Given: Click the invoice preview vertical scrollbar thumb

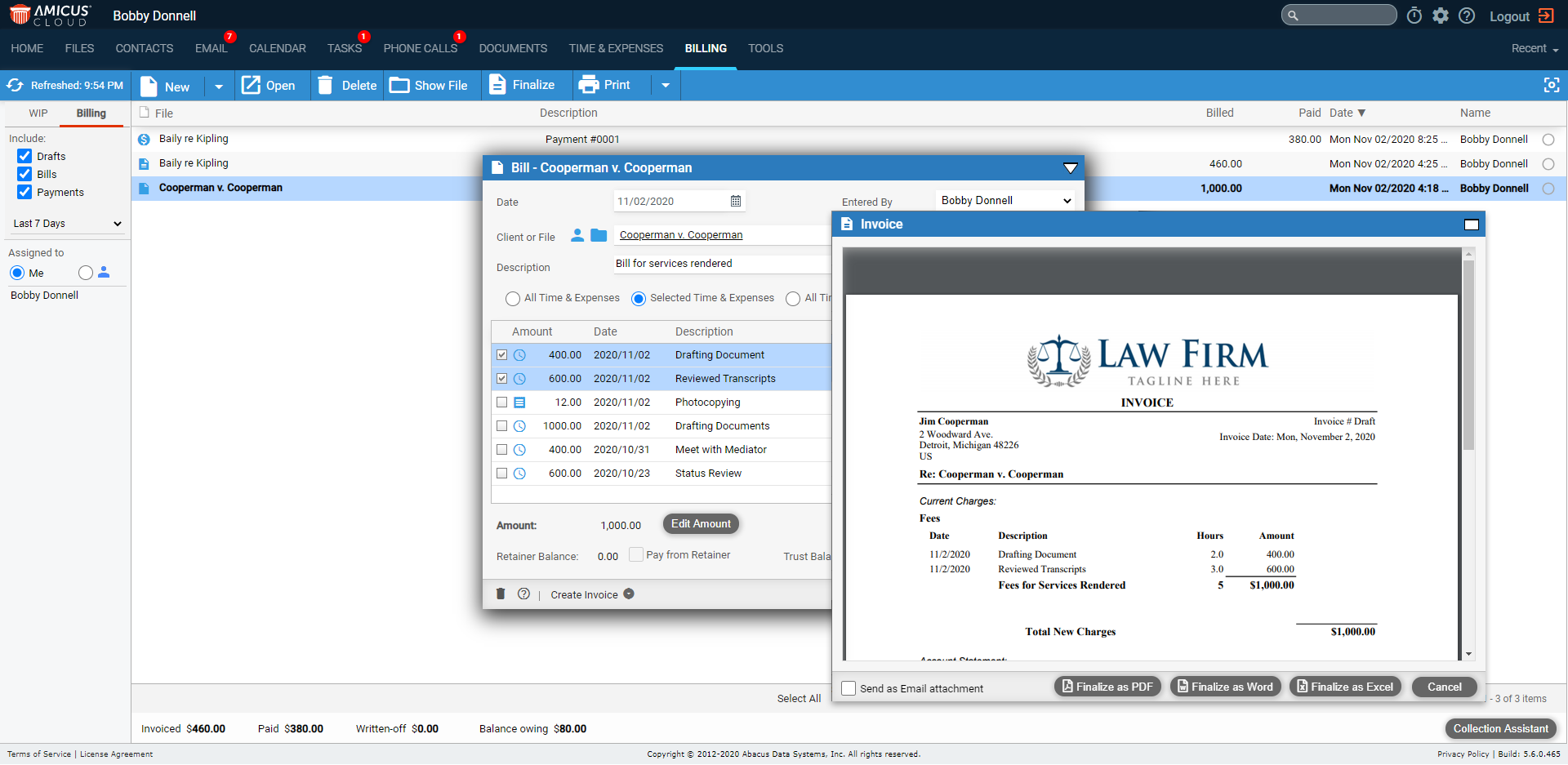Looking at the screenshot, I should coord(1468,355).
